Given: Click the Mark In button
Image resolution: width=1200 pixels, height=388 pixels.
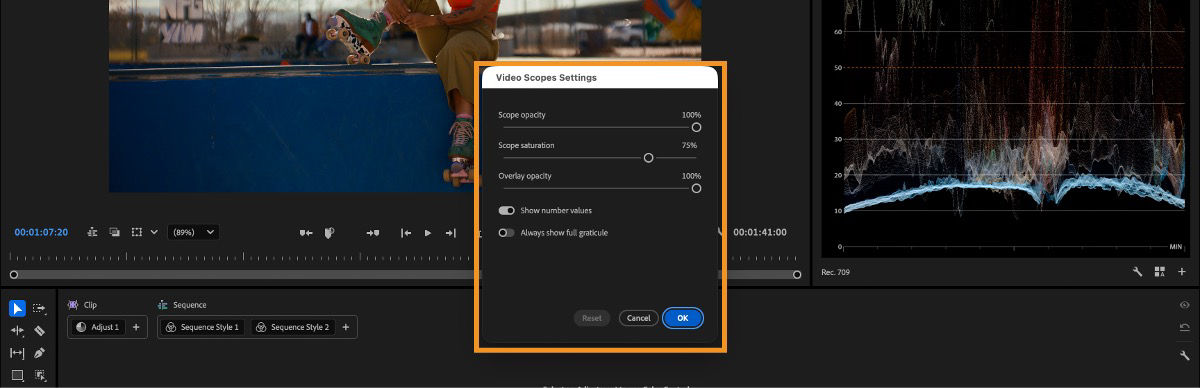Looking at the screenshot, I should [307, 233].
